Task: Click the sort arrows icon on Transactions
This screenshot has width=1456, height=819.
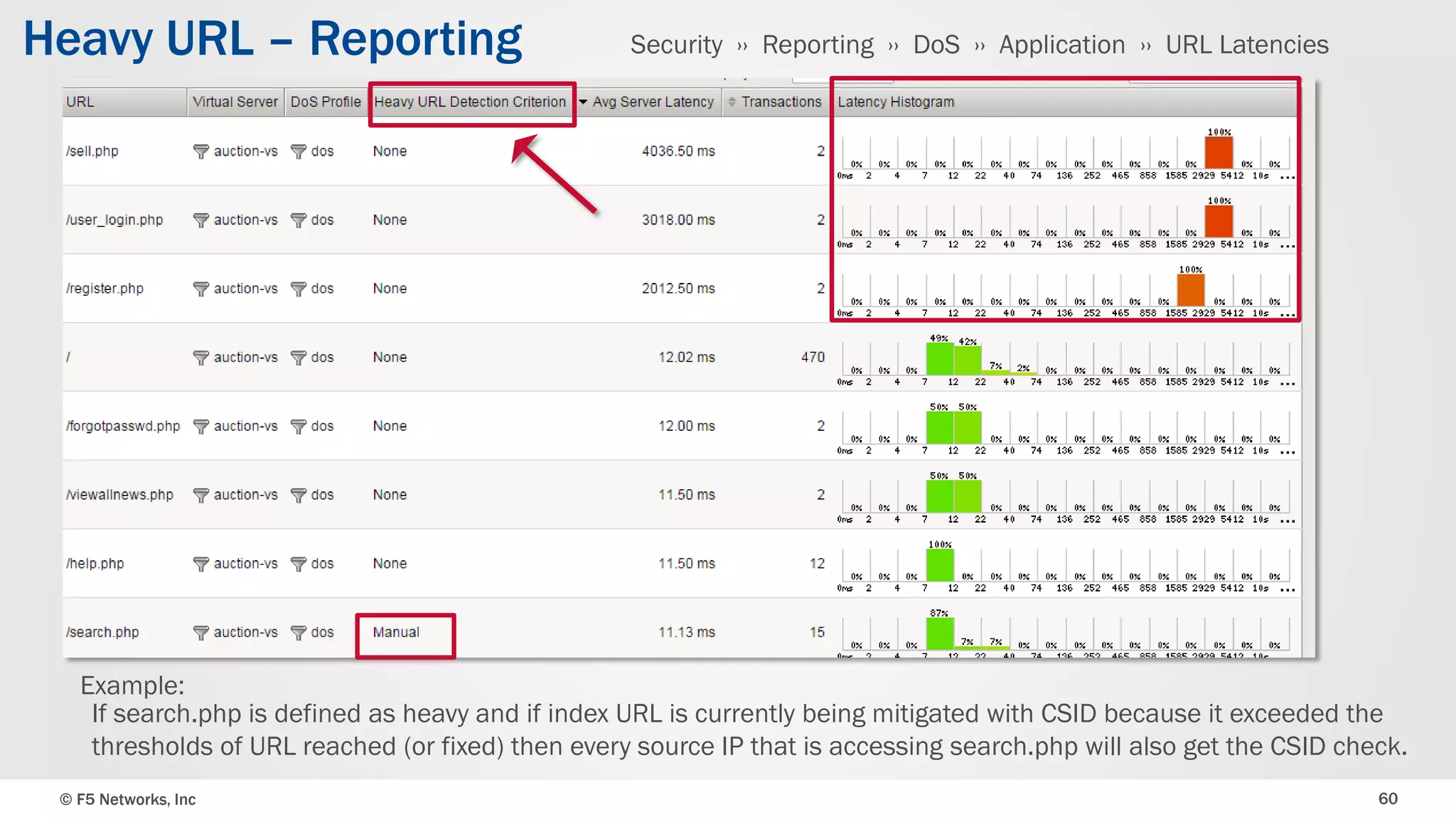Action: pos(732,102)
